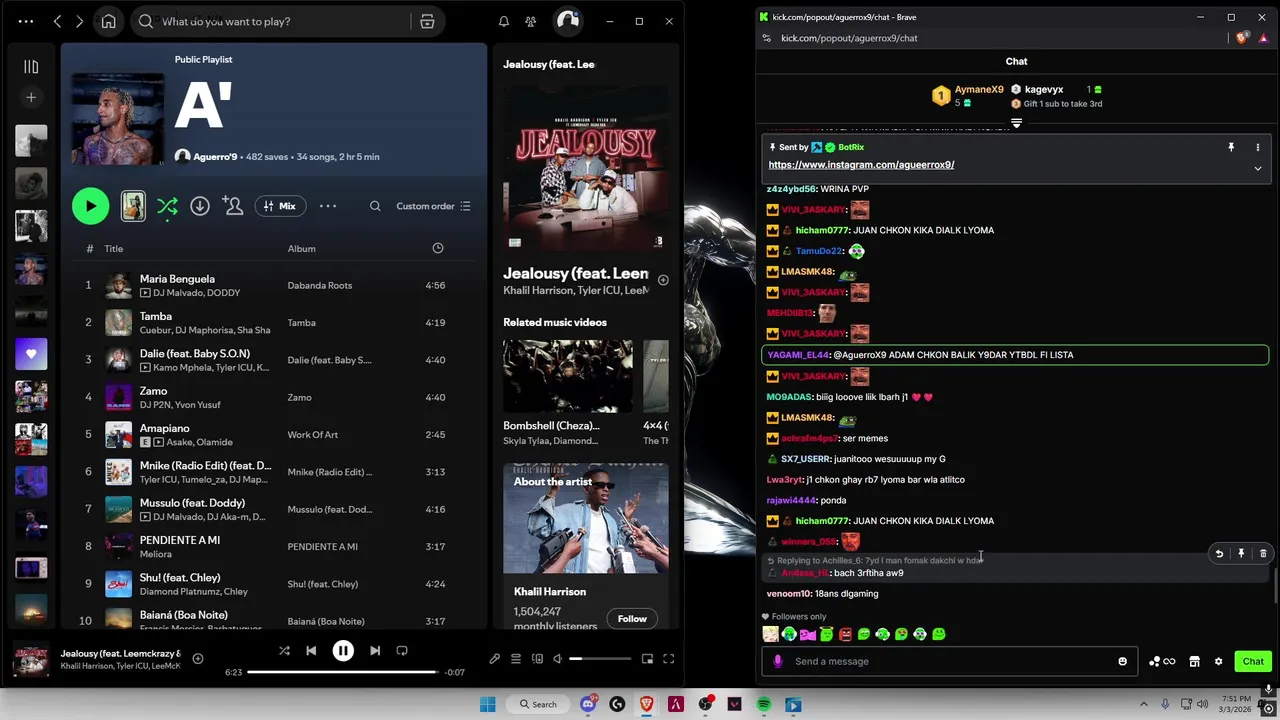Follow Khalil Harrison

(x=632, y=619)
